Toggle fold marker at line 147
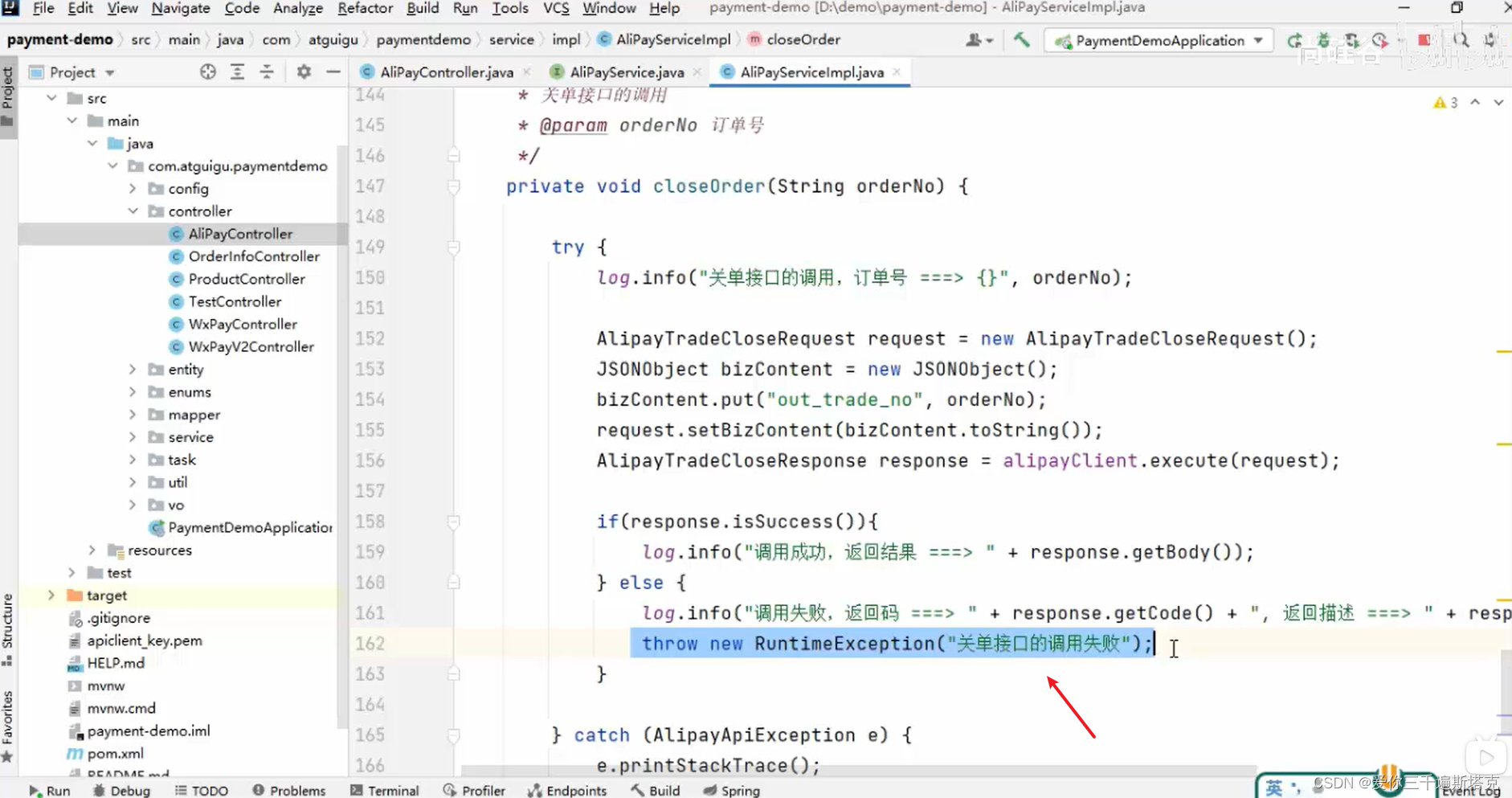This screenshot has height=798, width=1512. (454, 186)
